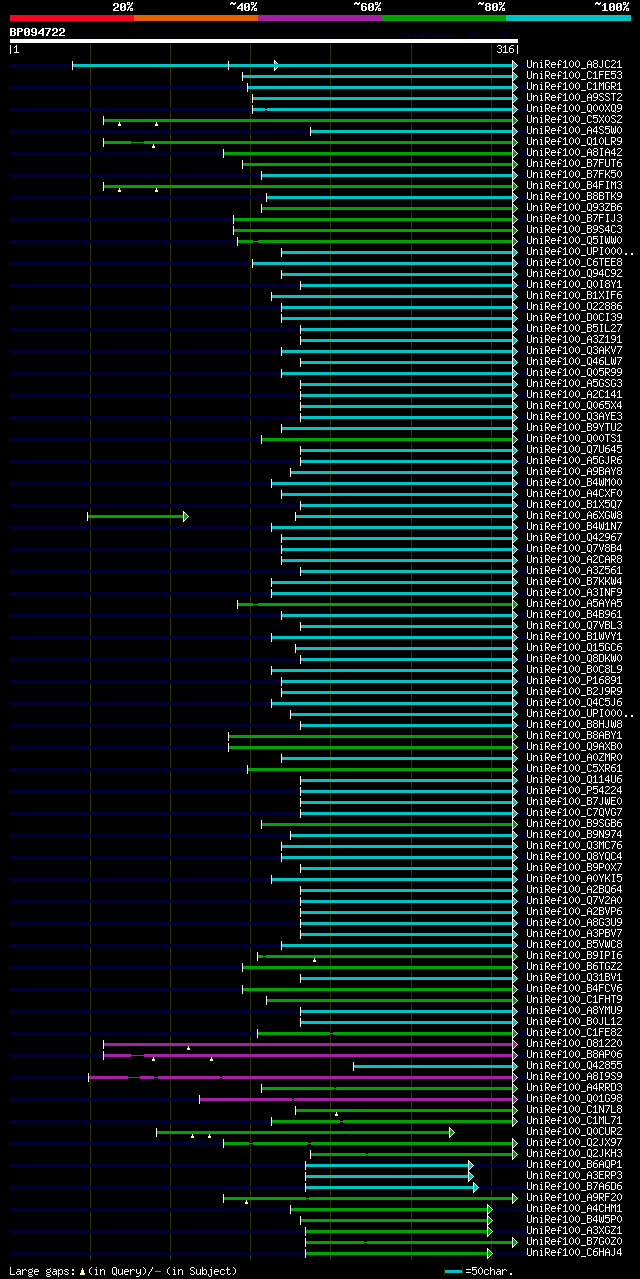
Task: Select the UniRef100_Q10LR9 label
Action: (x=574, y=142)
